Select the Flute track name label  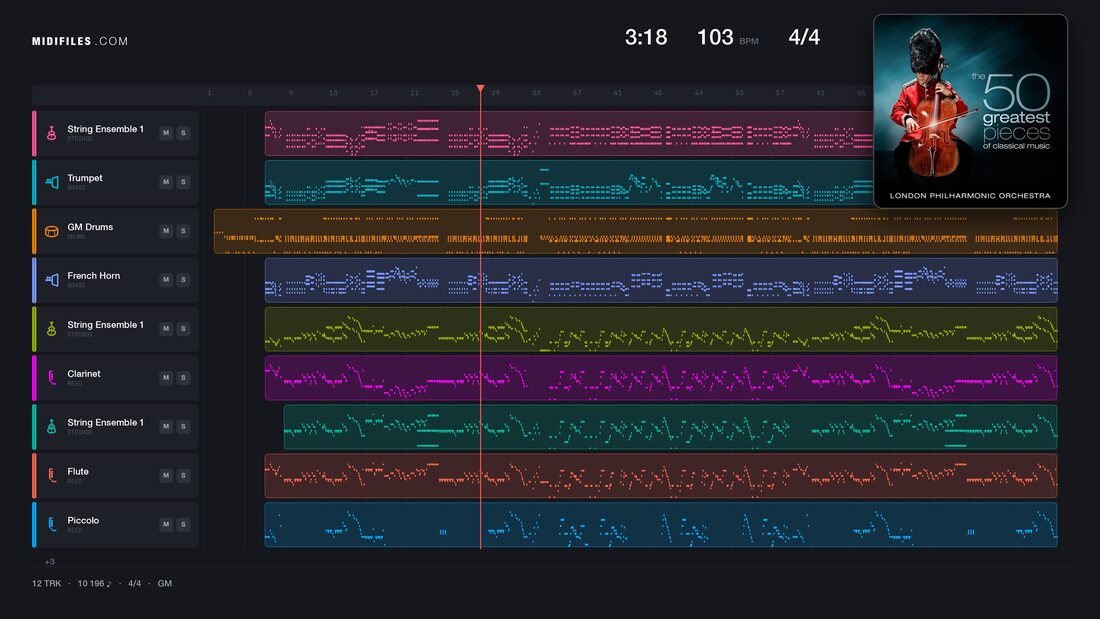tap(78, 472)
